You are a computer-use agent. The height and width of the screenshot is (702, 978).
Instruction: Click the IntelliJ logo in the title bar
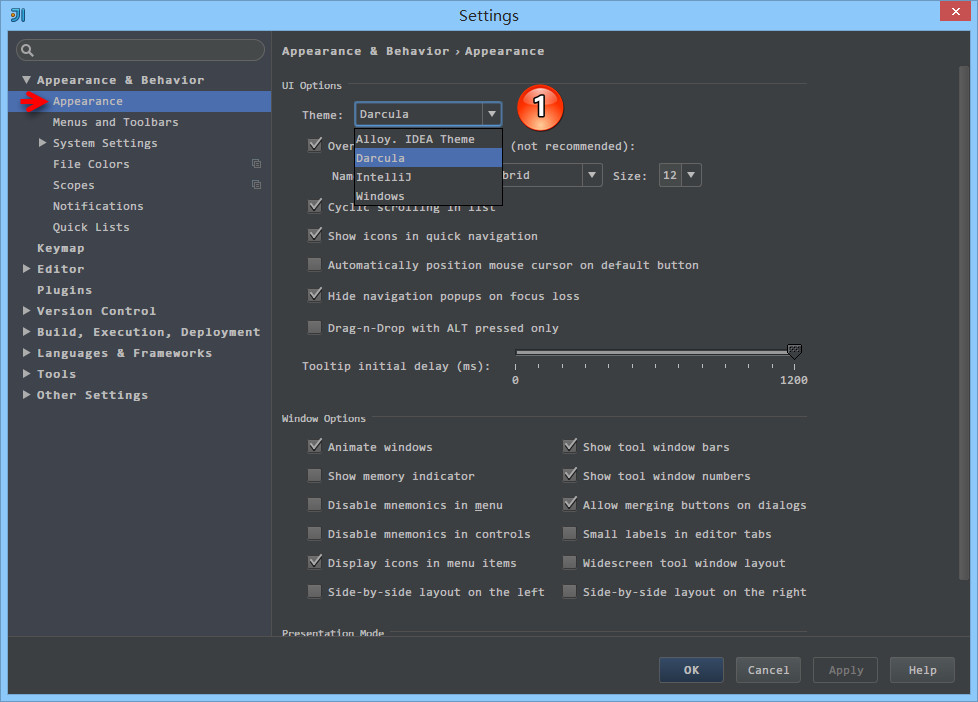point(17,15)
